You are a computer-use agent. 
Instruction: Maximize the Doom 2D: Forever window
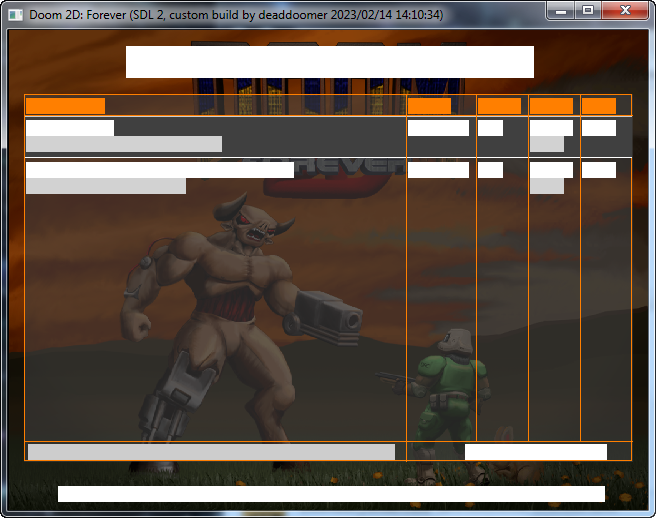tap(588, 10)
